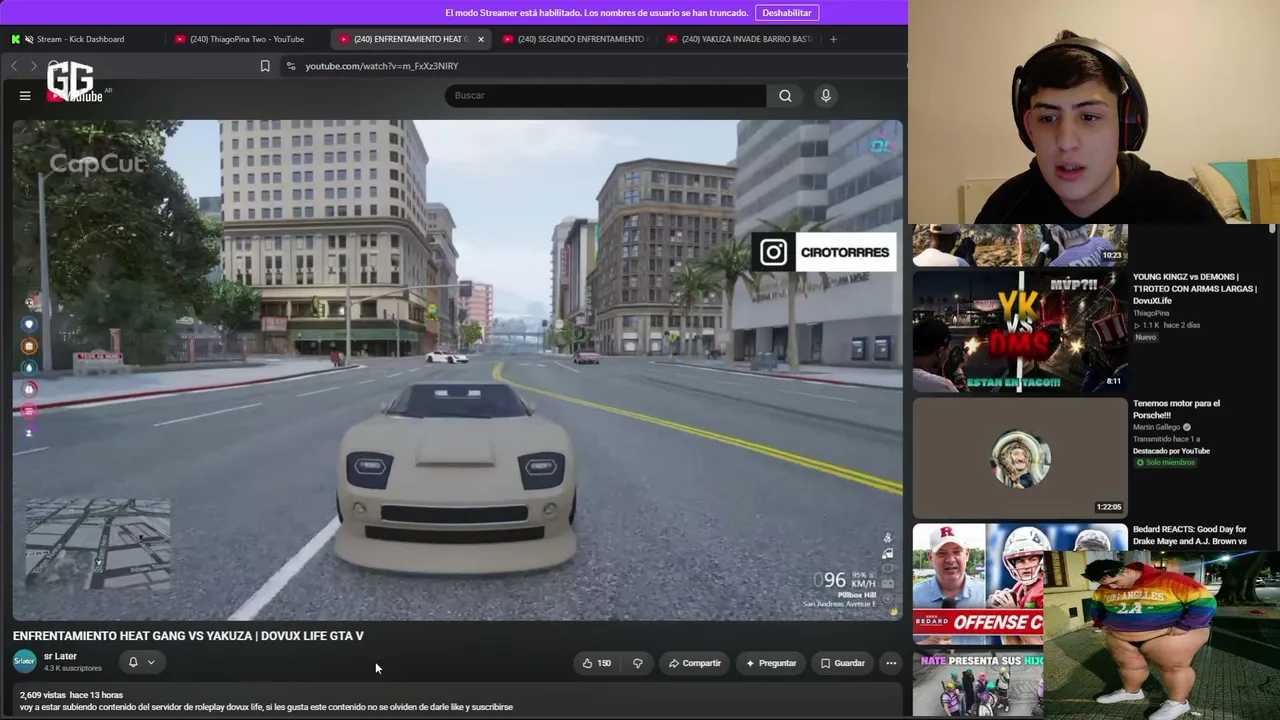The width and height of the screenshot is (1280, 720).
Task: Expand the description starting 'voy a estar subiendo'
Action: point(266,707)
